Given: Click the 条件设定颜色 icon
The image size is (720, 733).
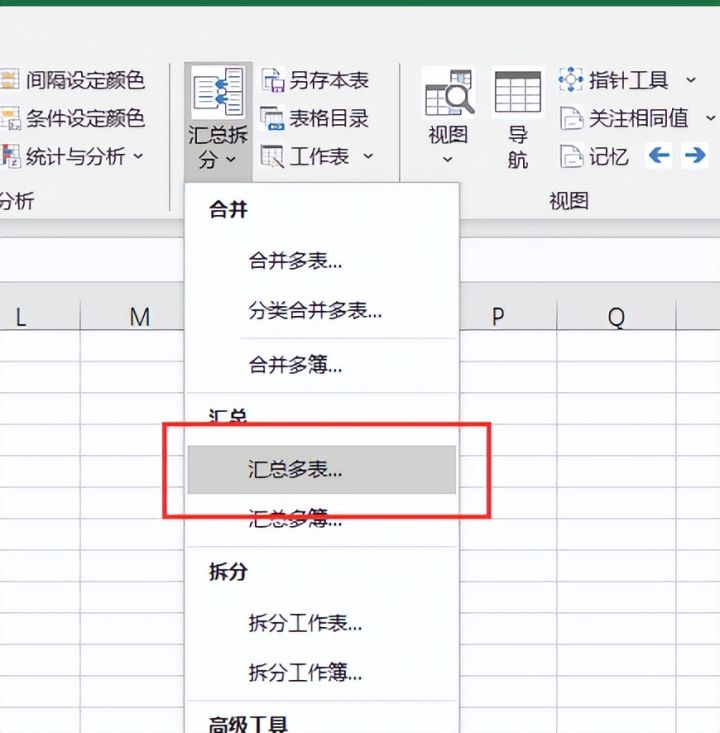Looking at the screenshot, I should 9,118.
